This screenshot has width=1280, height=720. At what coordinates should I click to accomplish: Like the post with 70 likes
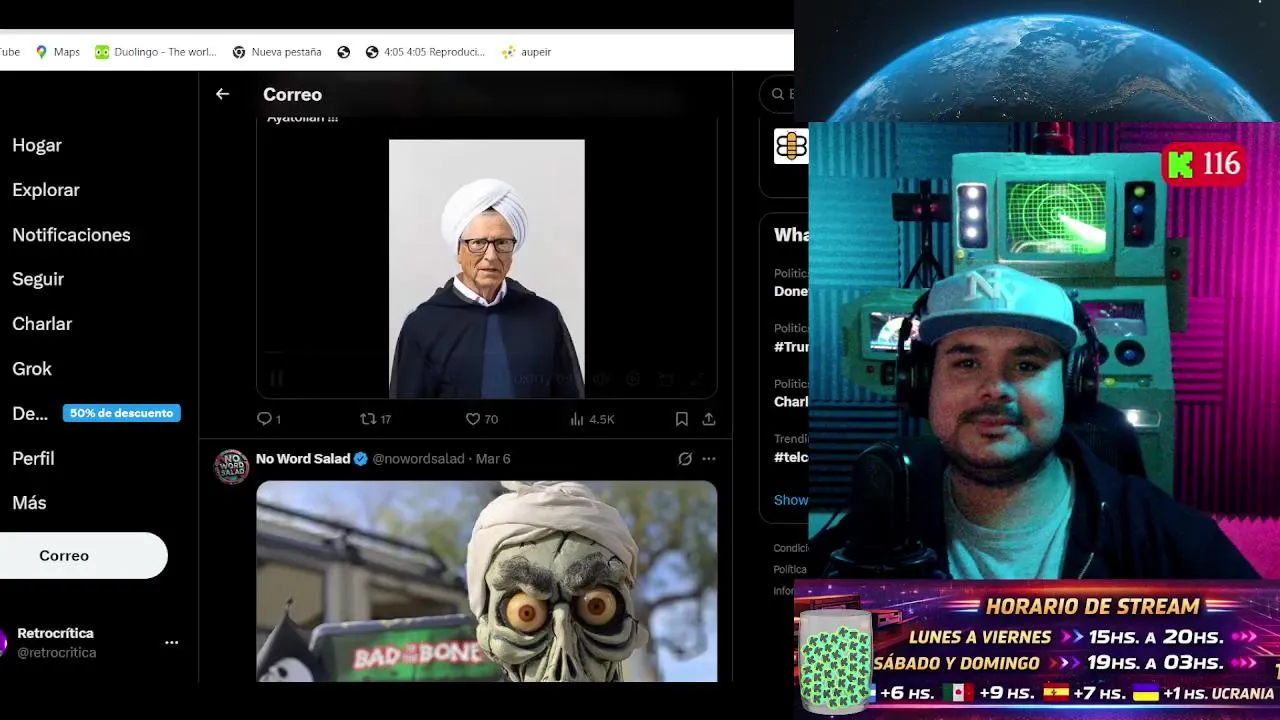[482, 419]
